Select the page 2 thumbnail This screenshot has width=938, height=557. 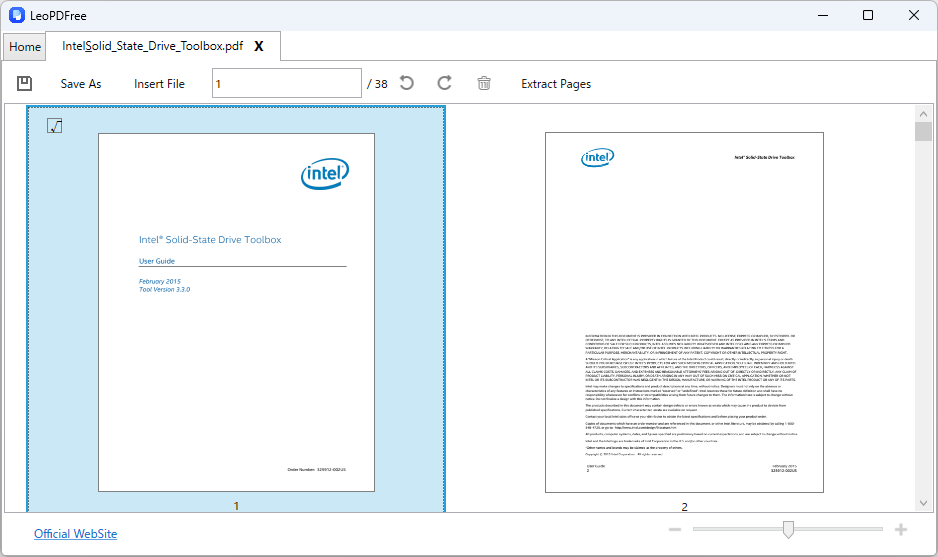coord(684,312)
